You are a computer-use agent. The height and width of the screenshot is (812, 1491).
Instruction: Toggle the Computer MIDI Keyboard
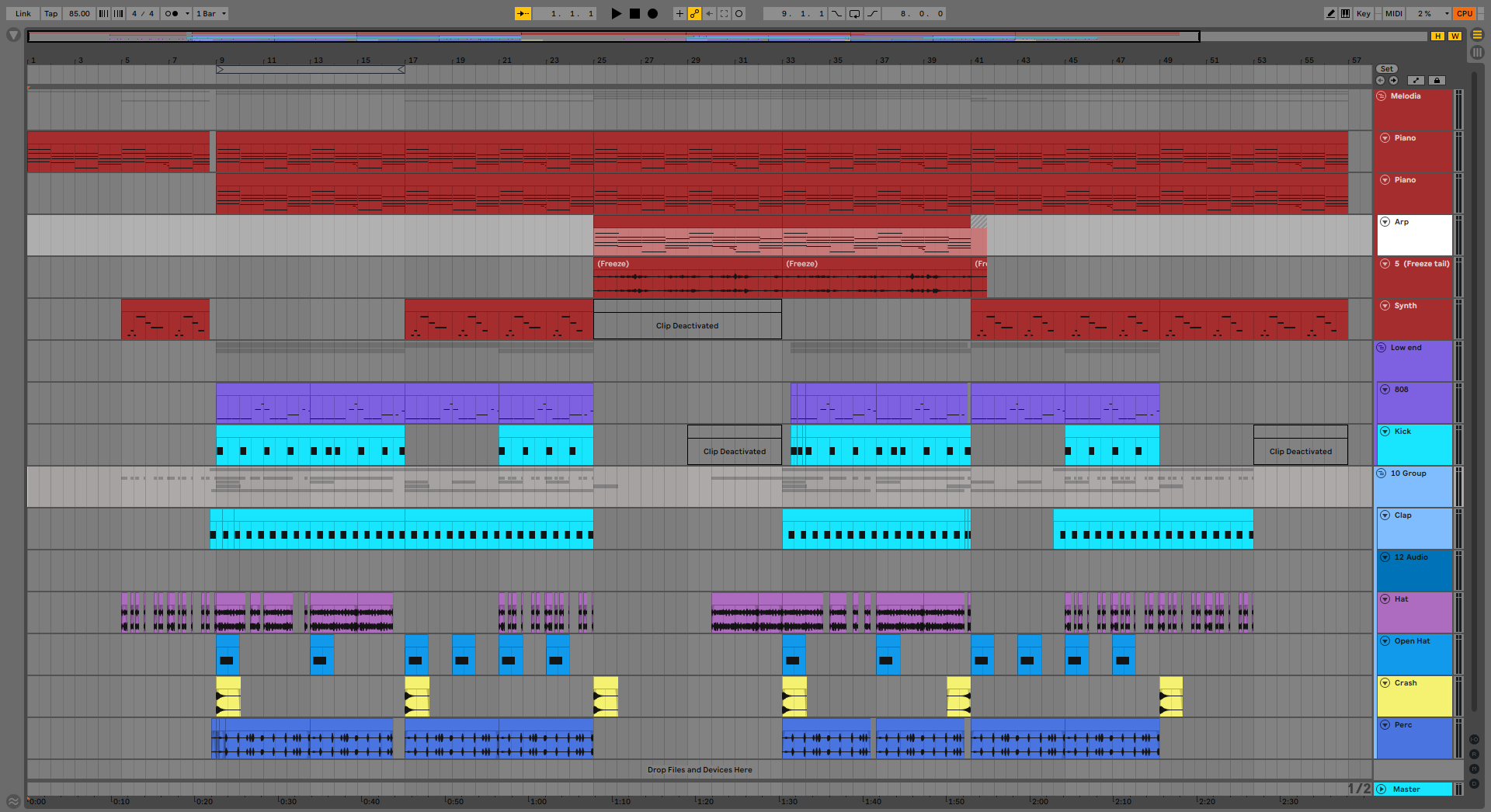click(x=1345, y=13)
